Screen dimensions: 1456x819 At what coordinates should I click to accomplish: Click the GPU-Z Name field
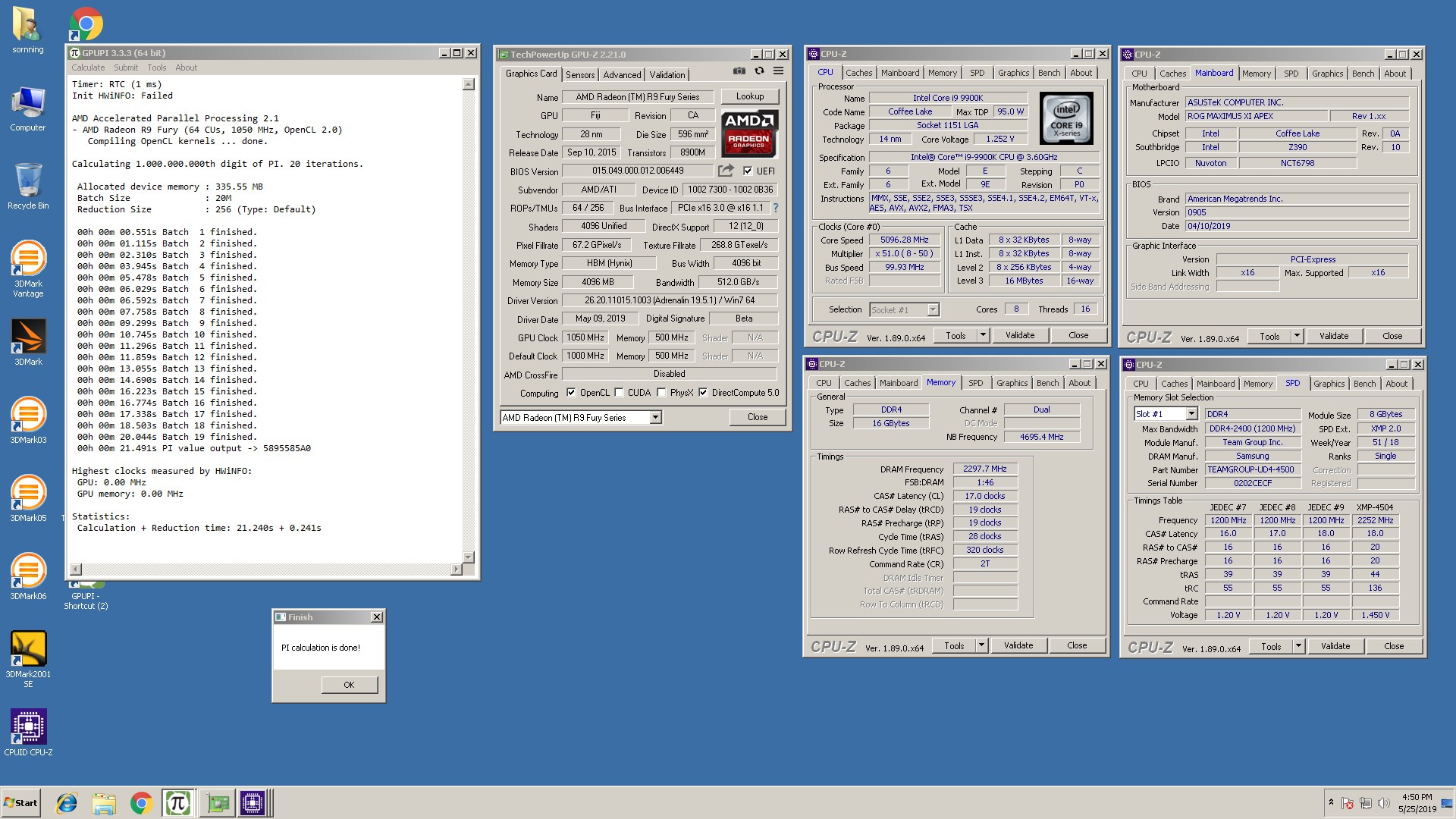point(638,97)
